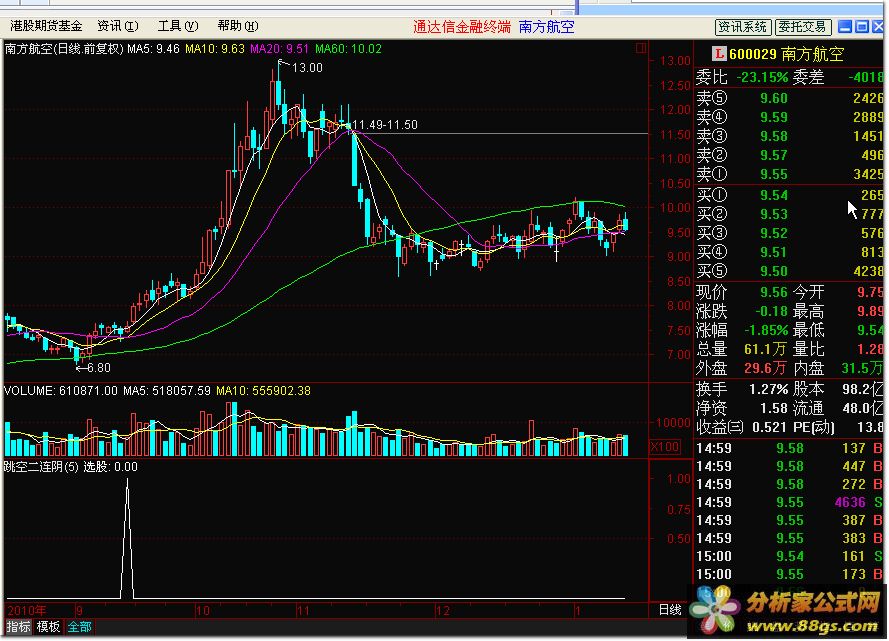This screenshot has height=641, width=889.
Task: Click the month 12 marker on time axis
Action: point(442,611)
